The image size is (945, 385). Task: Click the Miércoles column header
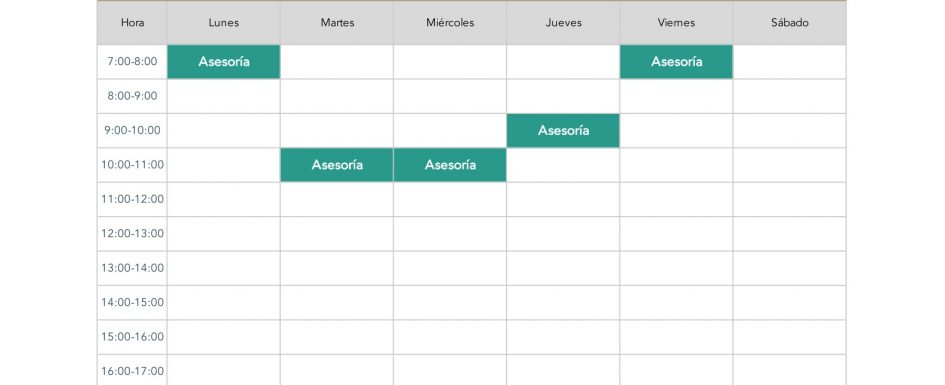click(x=450, y=23)
